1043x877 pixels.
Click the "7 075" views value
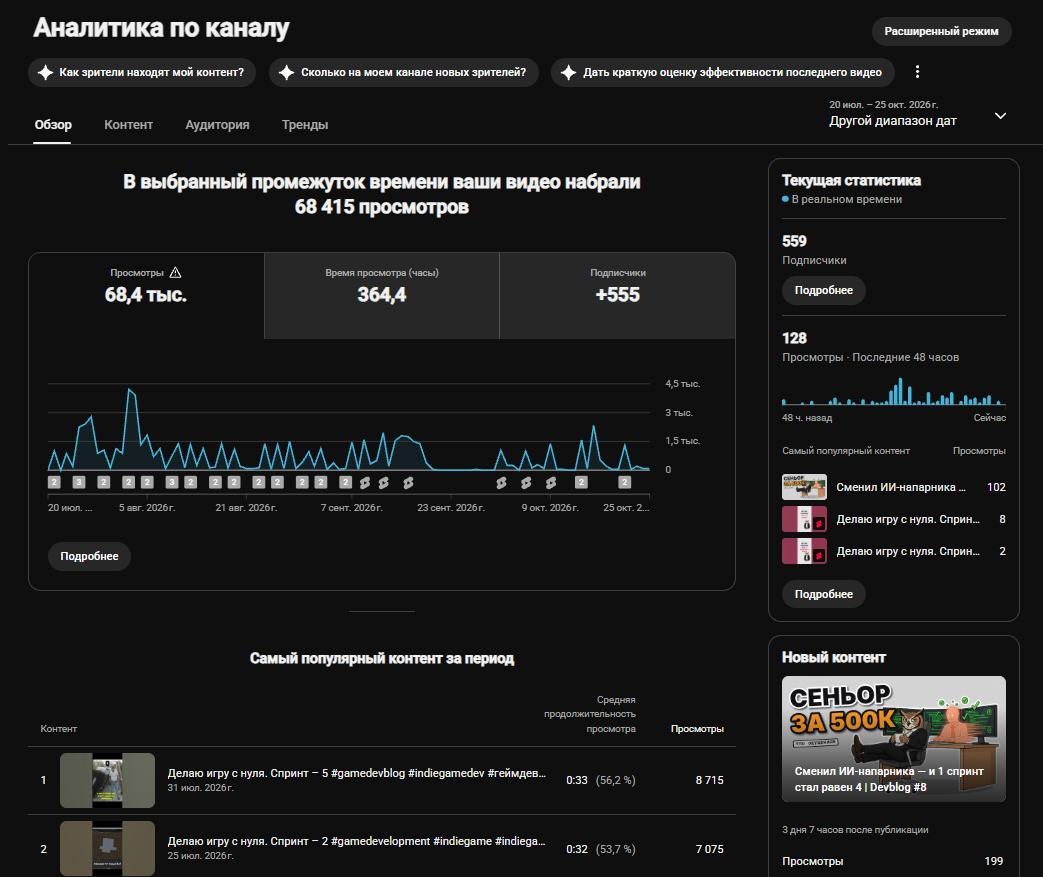click(710, 849)
